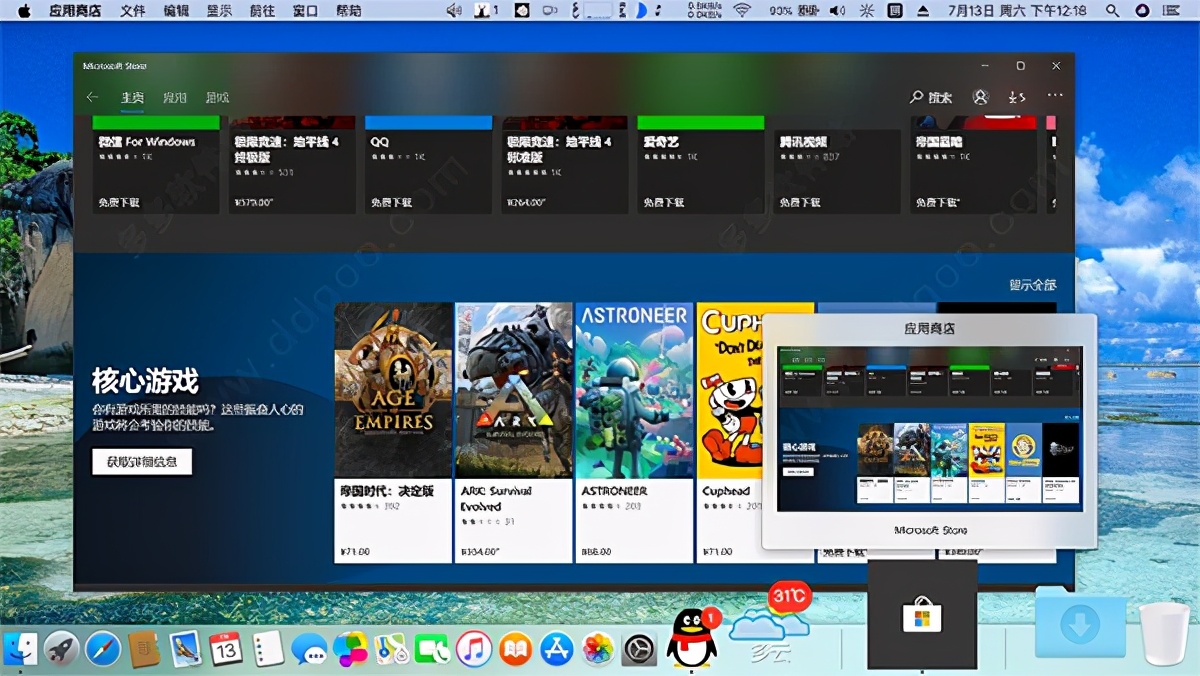The width and height of the screenshot is (1200, 676).
Task: Open Safari from the dock
Action: click(99, 649)
